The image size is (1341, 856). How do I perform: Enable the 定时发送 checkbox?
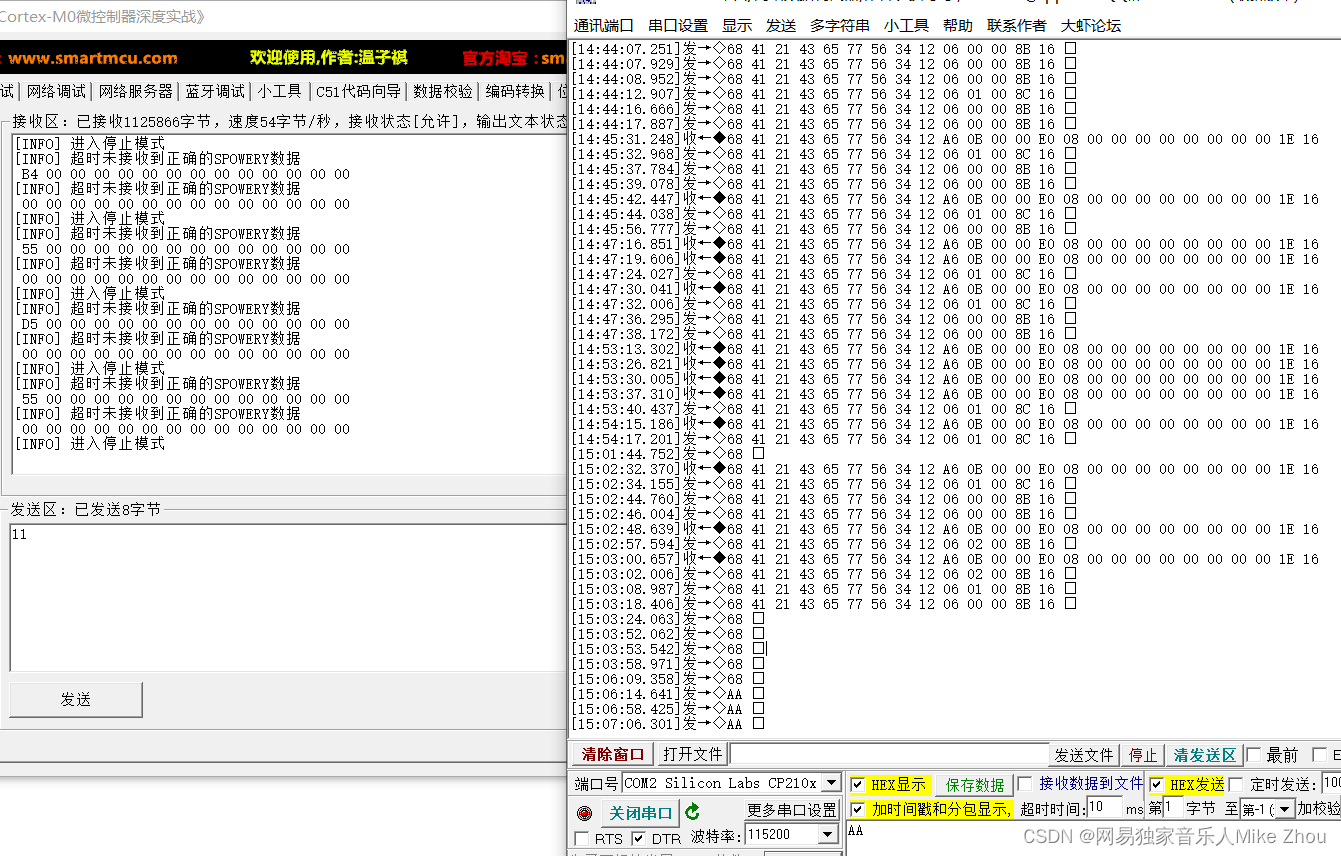coord(1236,785)
